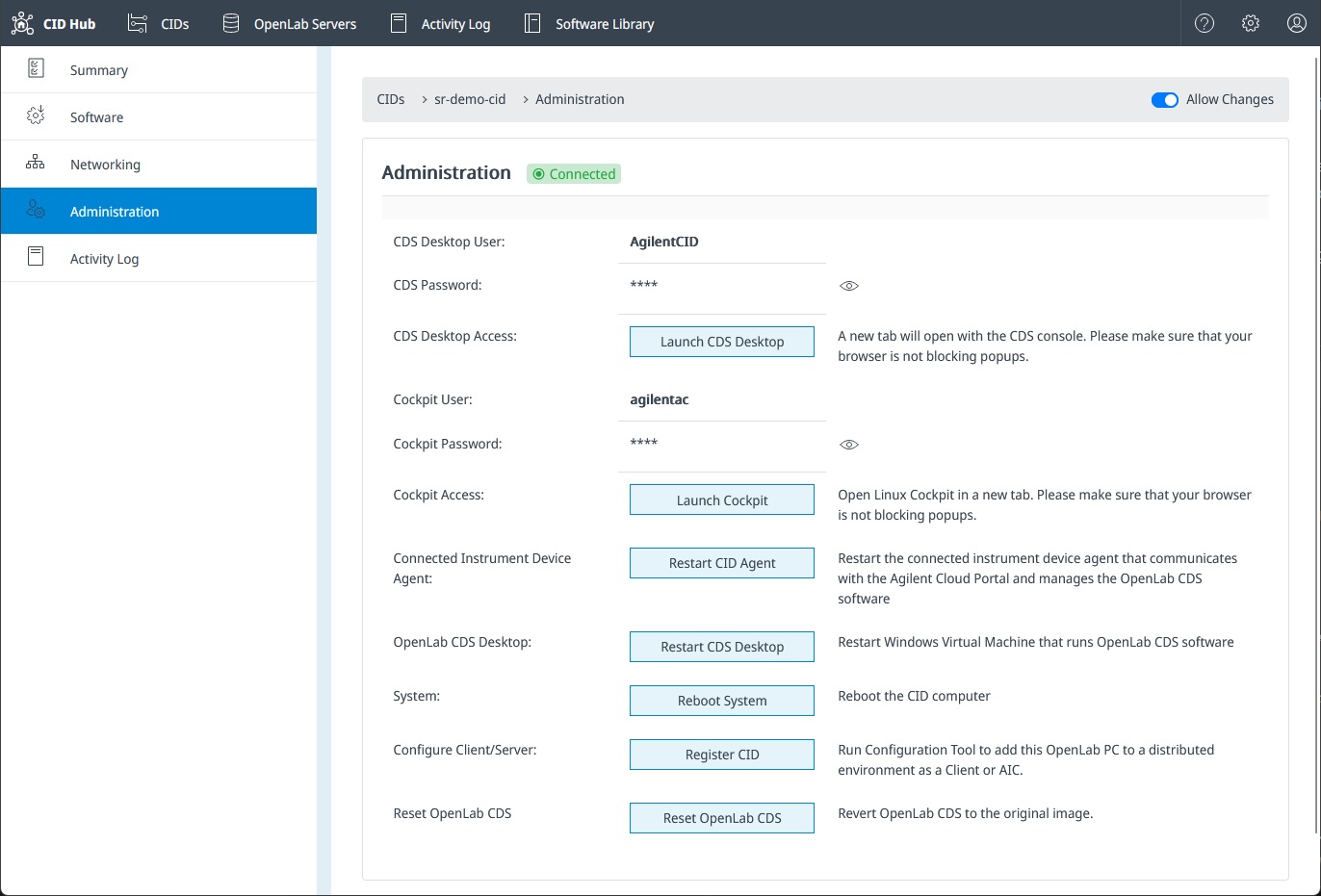Toggle the Allow Changes switch off
Screen dimensions: 1321x896
pyautogui.click(x=1165, y=99)
